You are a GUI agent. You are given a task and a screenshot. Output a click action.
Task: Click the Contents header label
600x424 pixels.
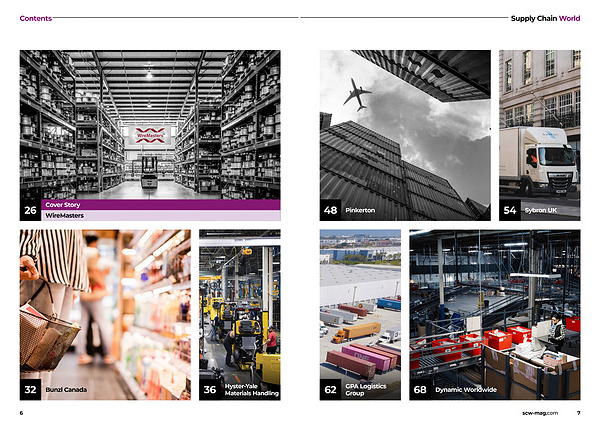36,18
